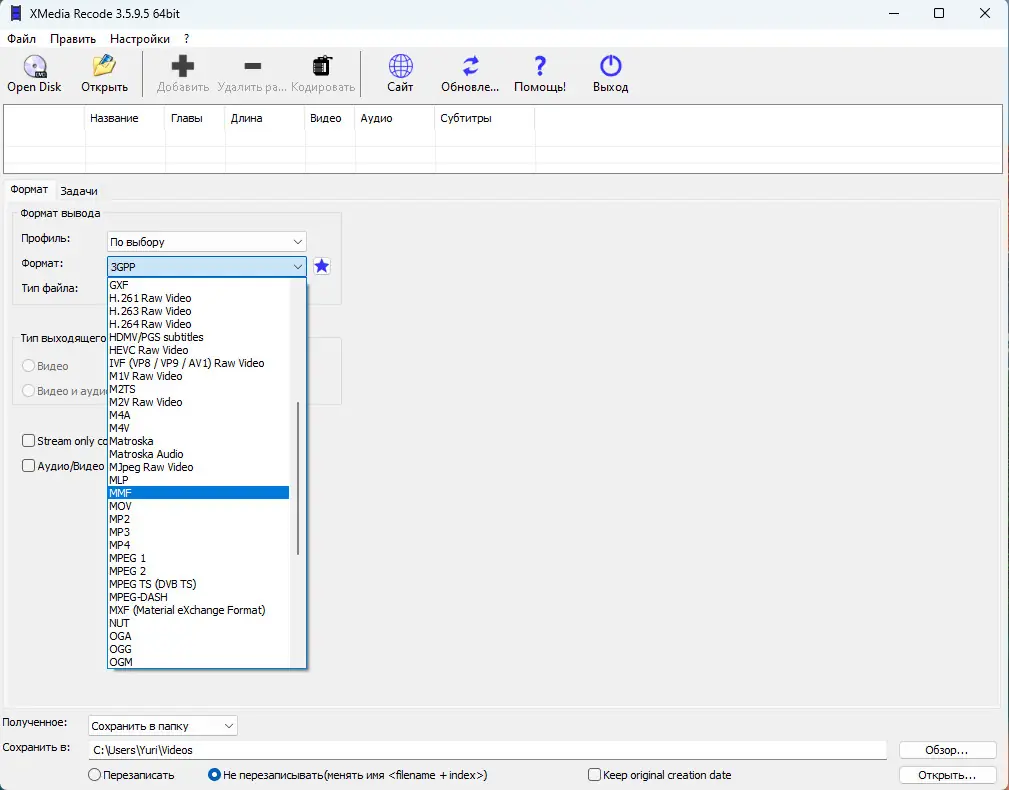Click the blue star favorites icon
1009x790 pixels.
(x=322, y=266)
